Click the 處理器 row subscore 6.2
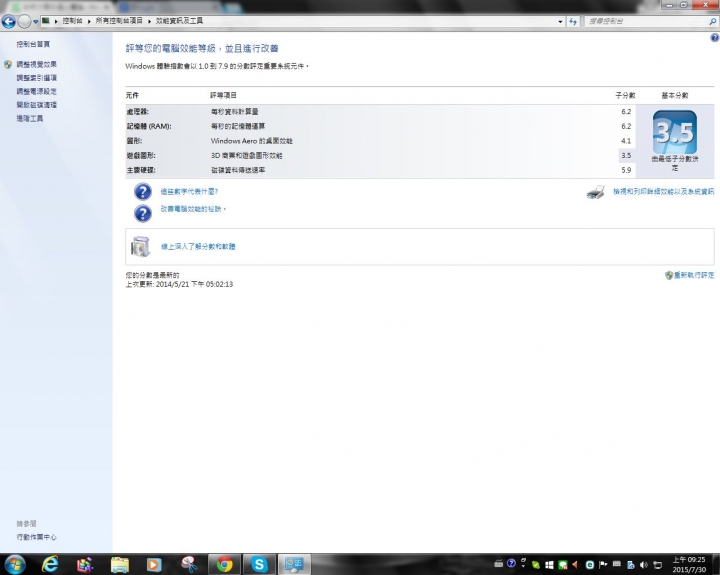720x575 pixels. pos(626,112)
